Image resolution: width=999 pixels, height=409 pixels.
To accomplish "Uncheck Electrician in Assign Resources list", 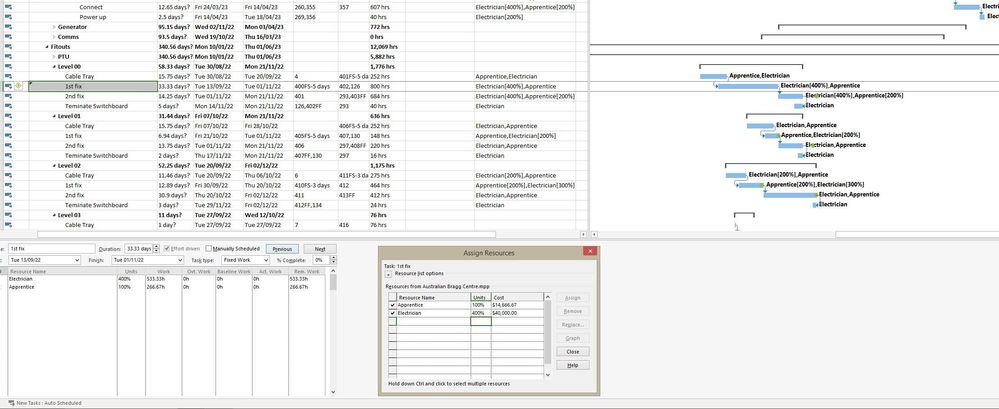I will pos(392,313).
